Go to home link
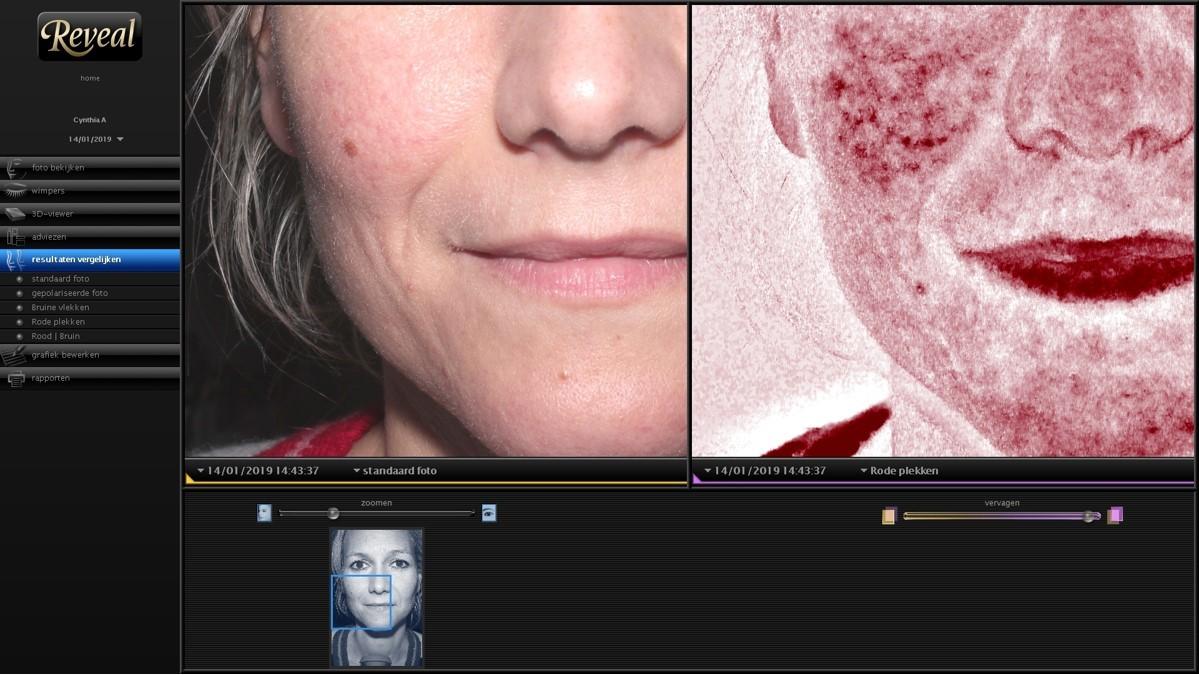Screen dimensions: 1199x675 (x=90, y=78)
